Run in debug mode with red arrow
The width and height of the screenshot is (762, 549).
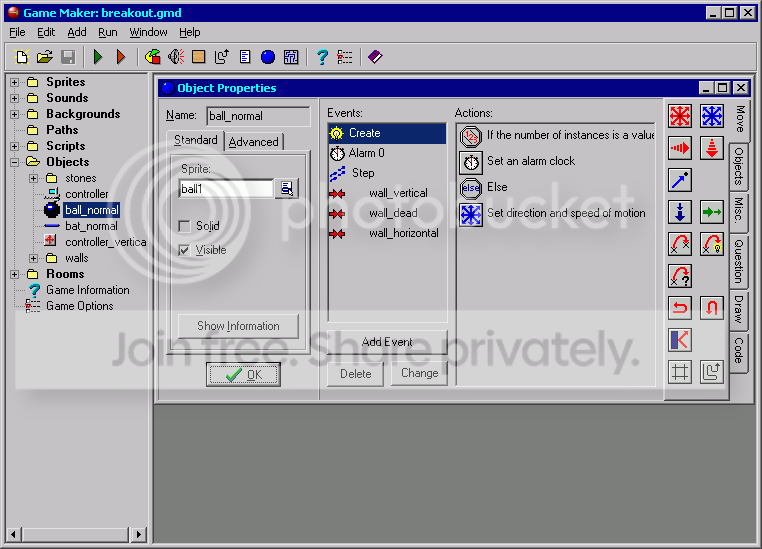pos(121,57)
